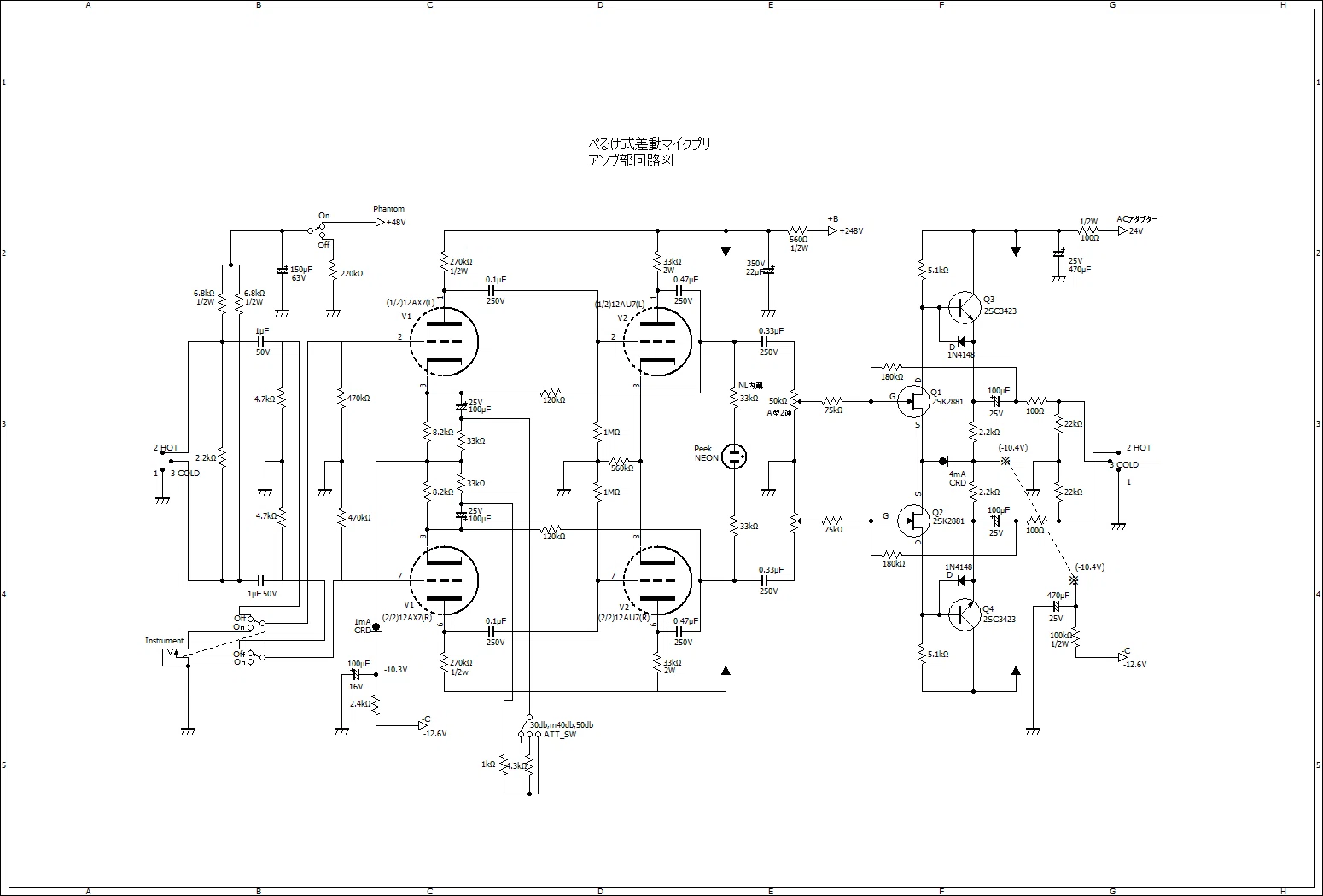
Task: Click the +B +248V terminal arrow
Action: pyautogui.click(x=832, y=230)
